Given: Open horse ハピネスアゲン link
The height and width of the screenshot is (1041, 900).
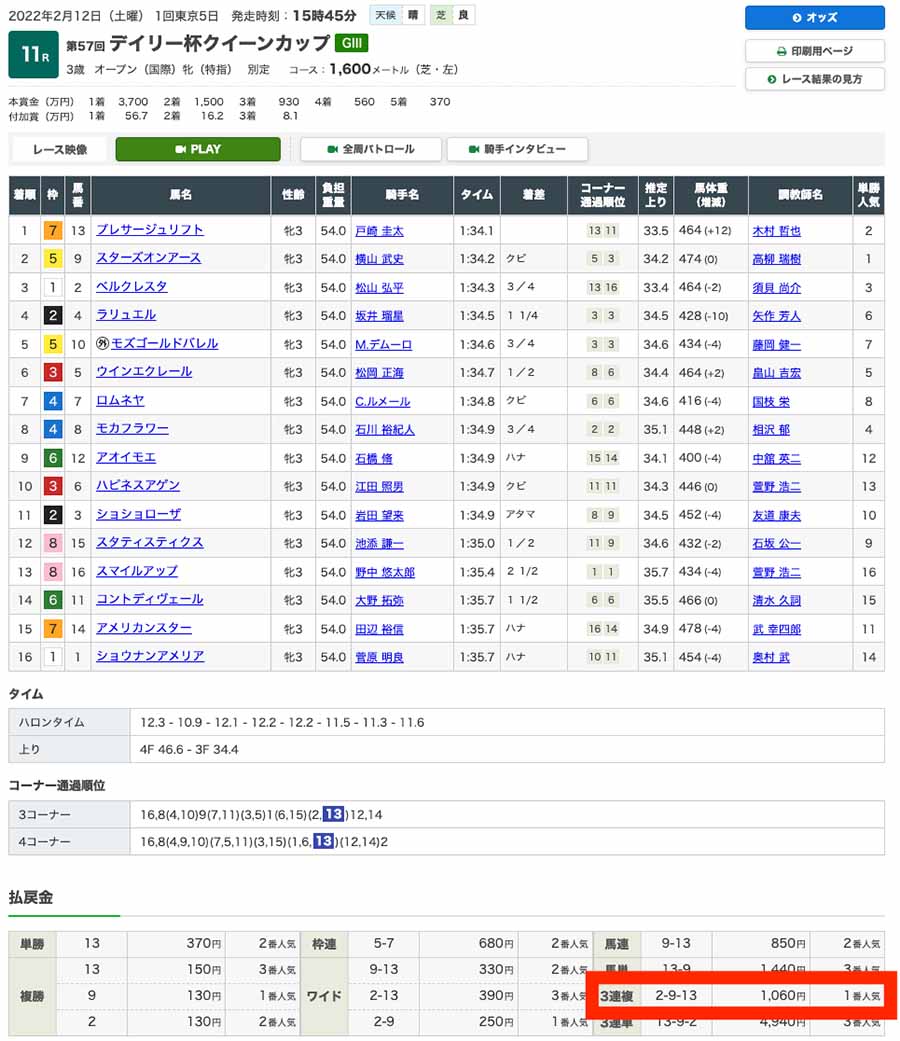Looking at the screenshot, I should click(x=138, y=485).
